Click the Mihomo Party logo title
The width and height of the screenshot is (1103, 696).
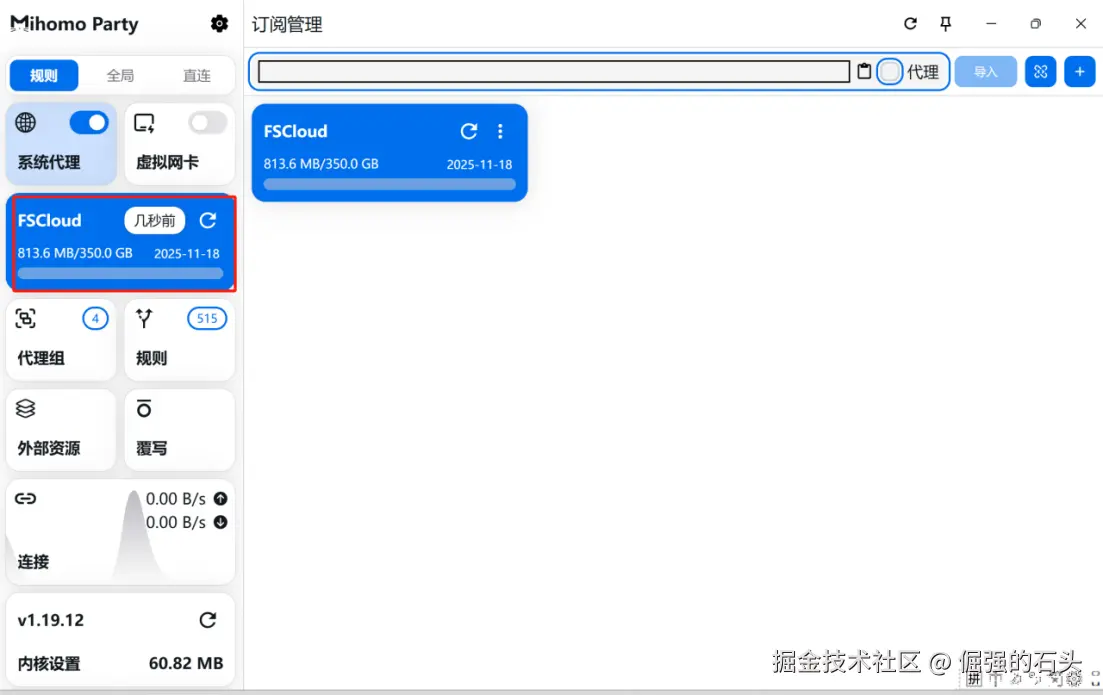pos(75,24)
